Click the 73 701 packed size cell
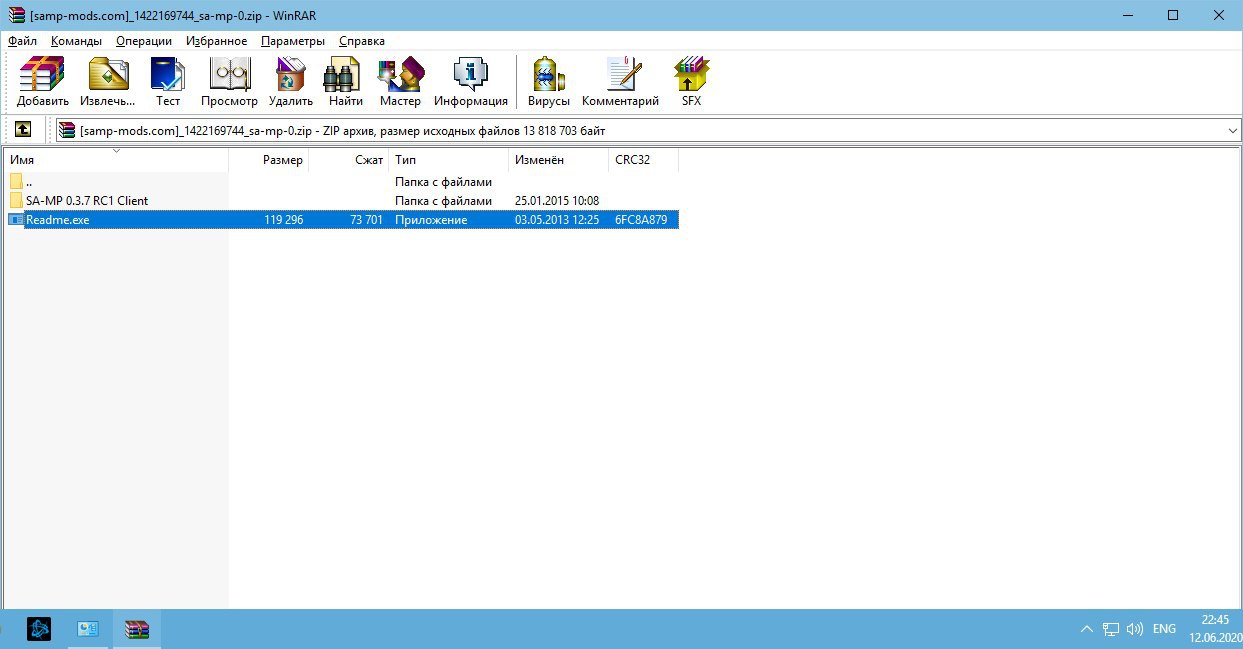Viewport: 1243px width, 649px height. tap(366, 219)
